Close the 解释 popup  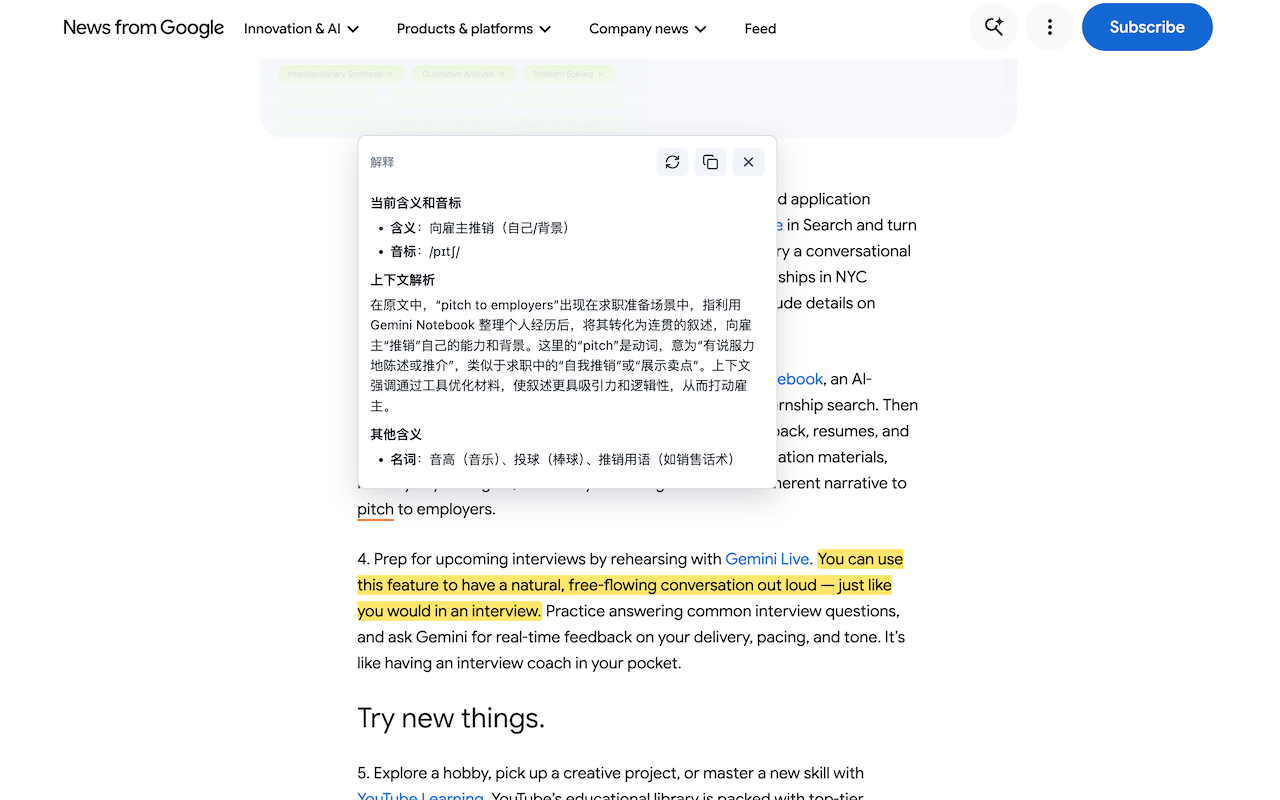[748, 162]
